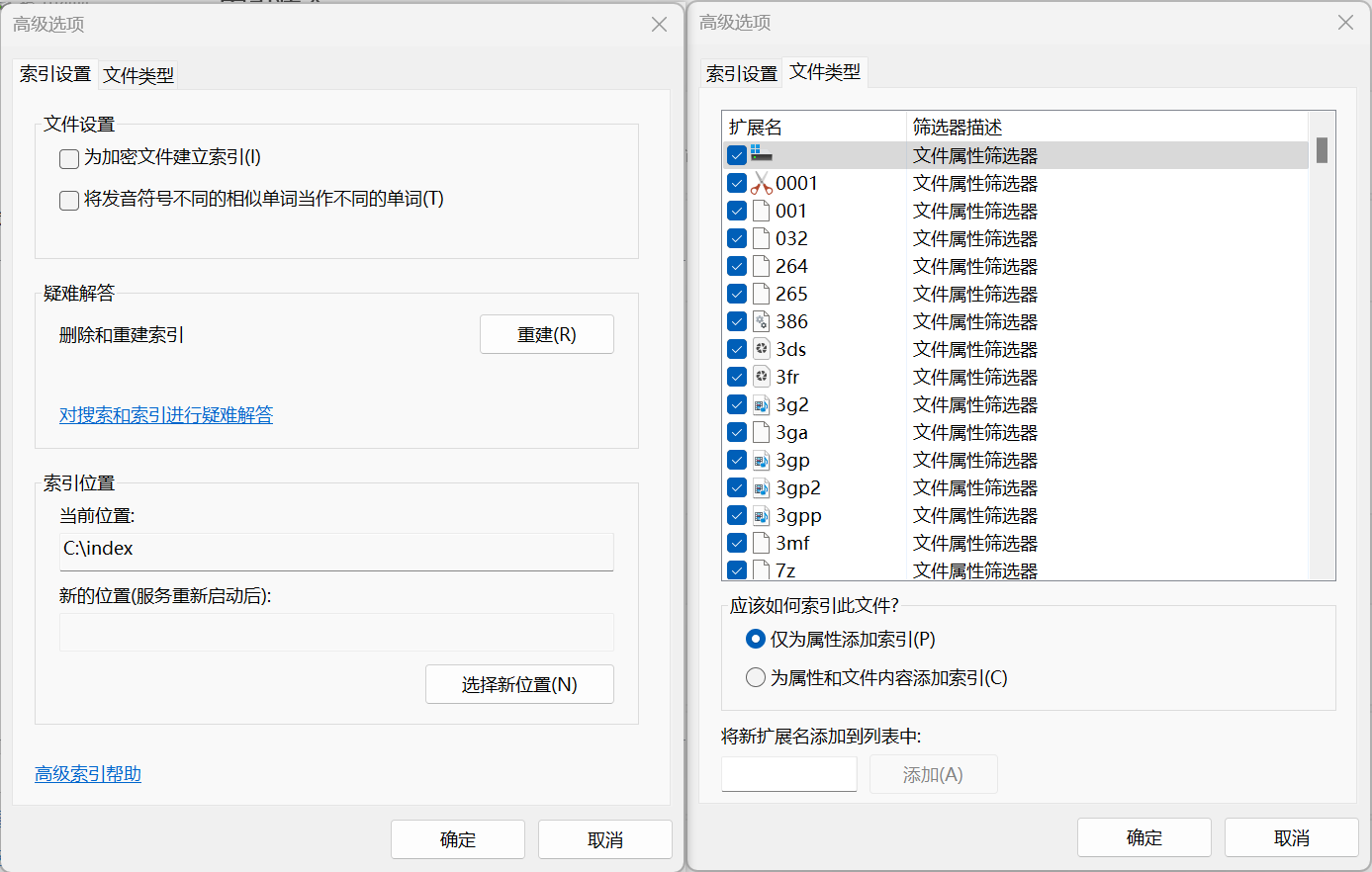Click the file icon next to 386
This screenshot has height=872, width=1372.
click(x=761, y=321)
